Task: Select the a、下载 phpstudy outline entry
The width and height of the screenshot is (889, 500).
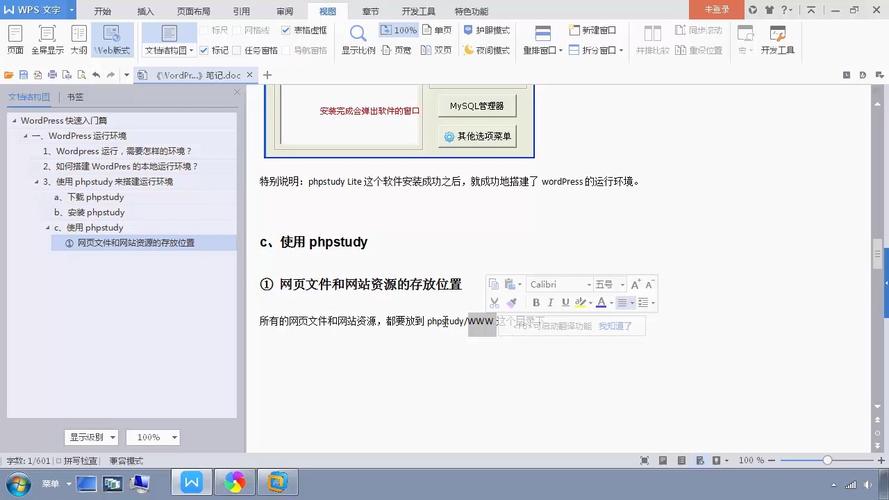Action: pyautogui.click(x=89, y=197)
